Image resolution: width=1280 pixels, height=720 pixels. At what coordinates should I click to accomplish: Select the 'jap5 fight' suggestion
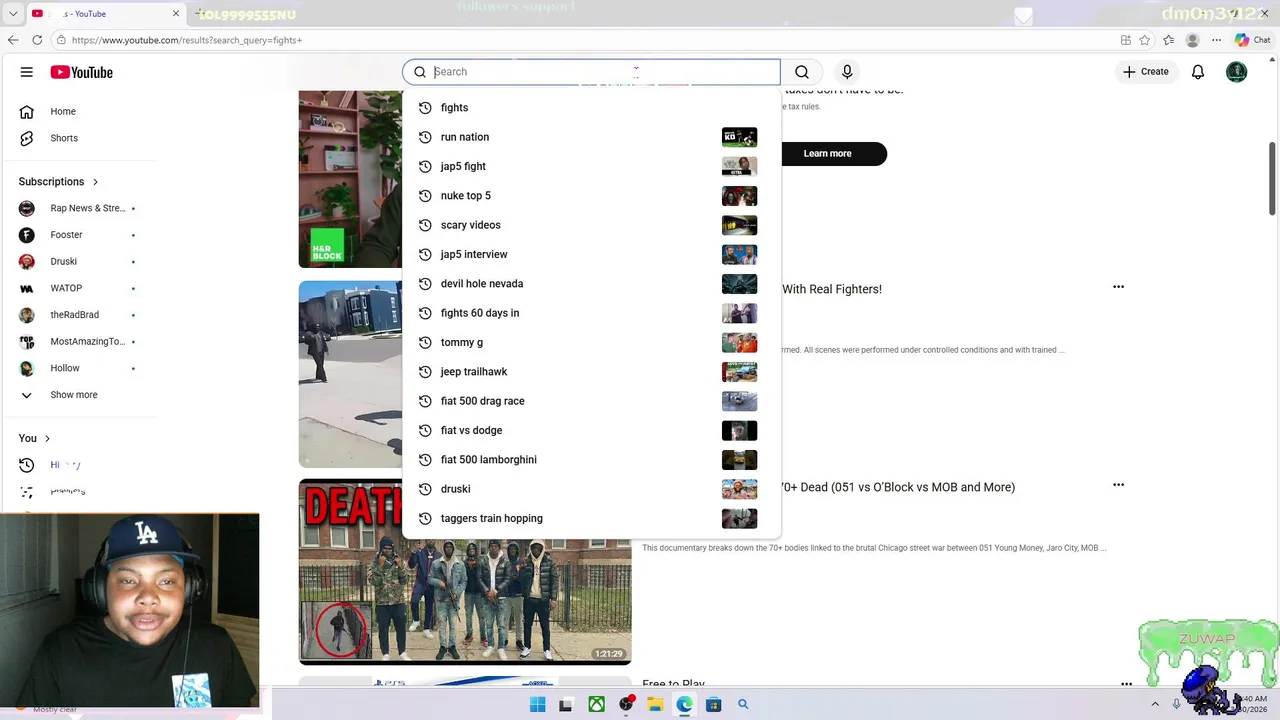[591, 166]
